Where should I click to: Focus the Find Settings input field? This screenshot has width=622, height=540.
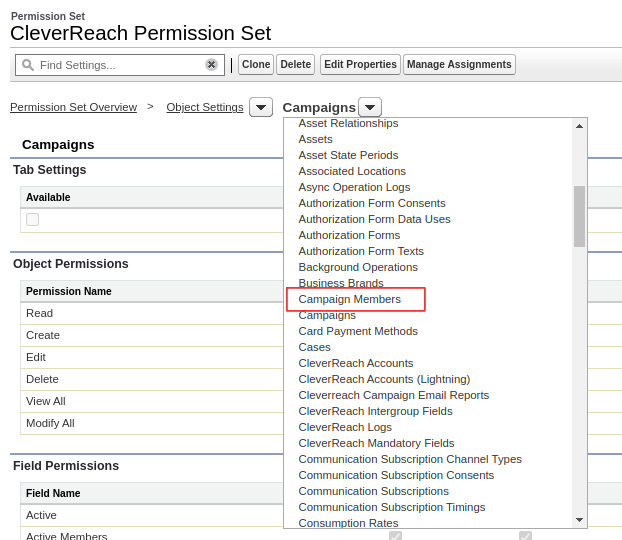click(x=119, y=65)
